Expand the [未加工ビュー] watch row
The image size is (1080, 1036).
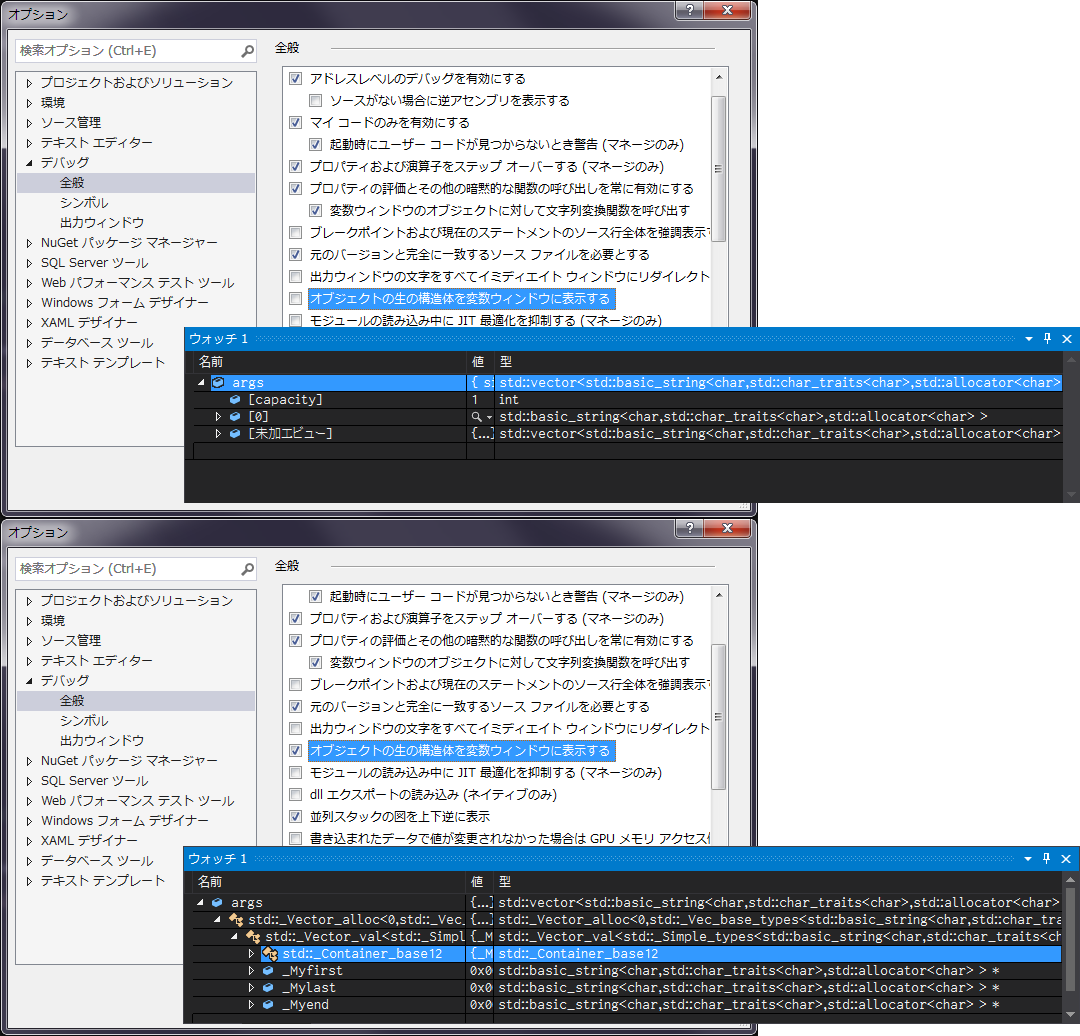click(x=219, y=433)
